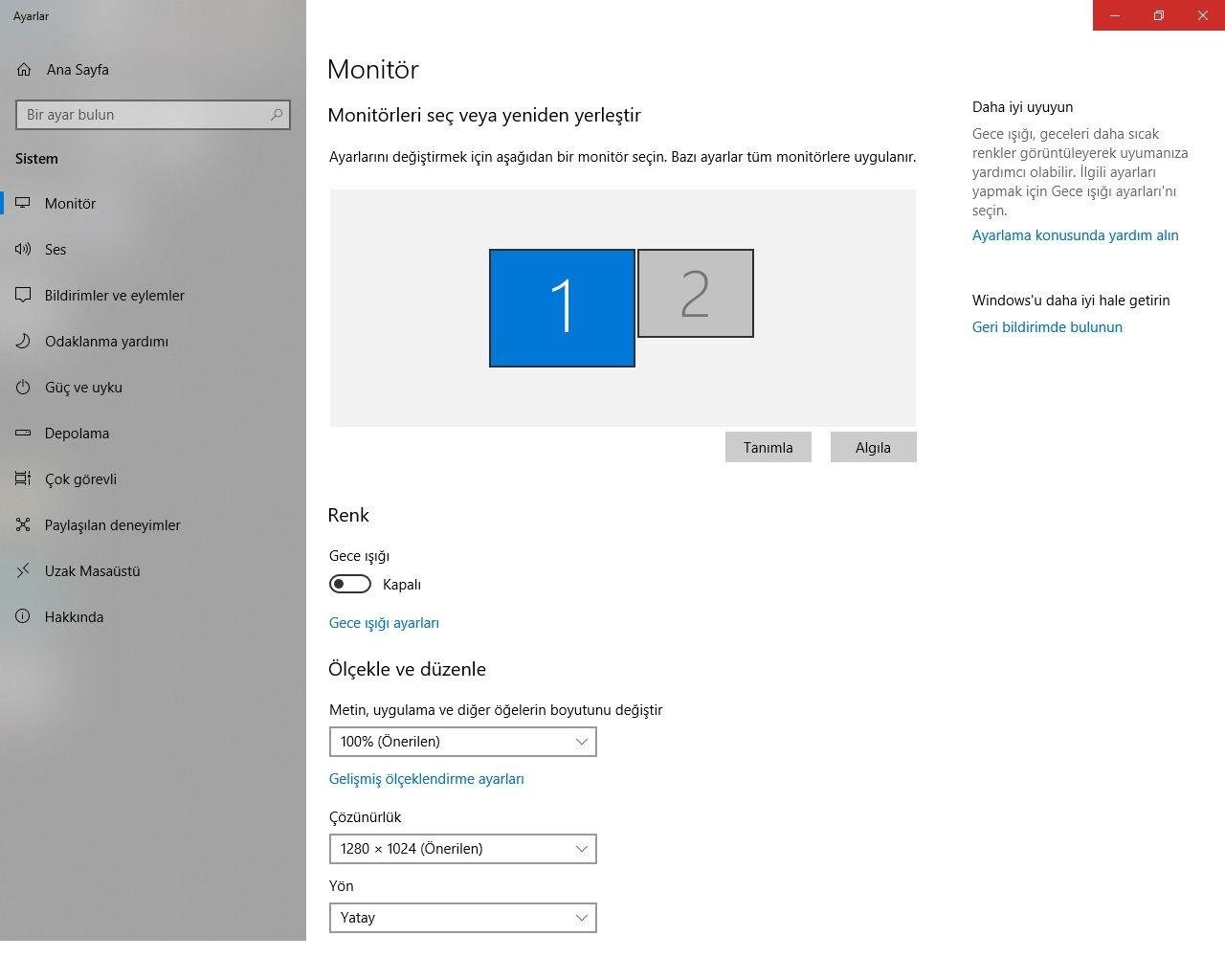The height and width of the screenshot is (980, 1225).
Task: Open Depolama settings page
Action: pos(153,434)
